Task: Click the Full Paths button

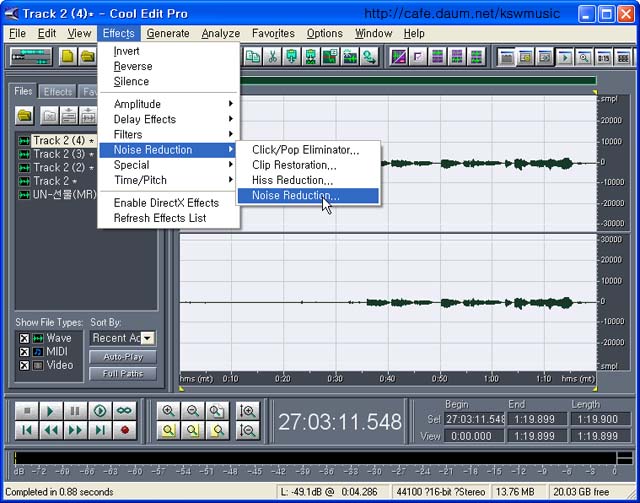Action: click(123, 374)
